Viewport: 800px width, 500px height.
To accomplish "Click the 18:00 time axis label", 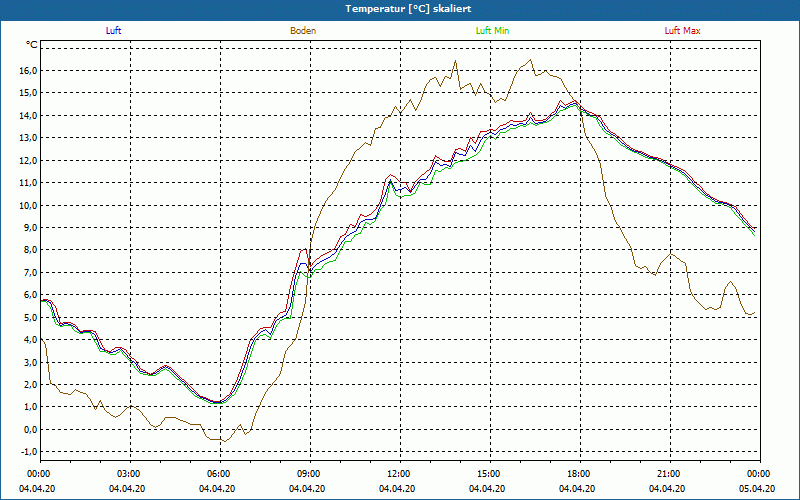I will tap(580, 474).
